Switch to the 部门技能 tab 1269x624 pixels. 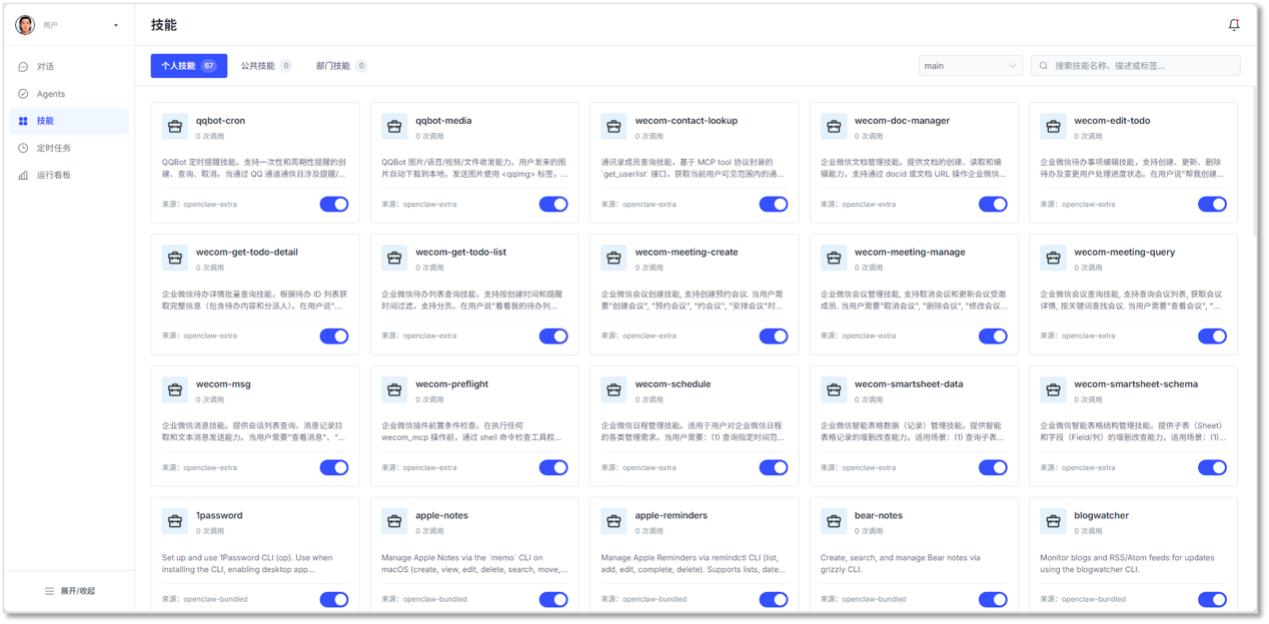point(340,66)
